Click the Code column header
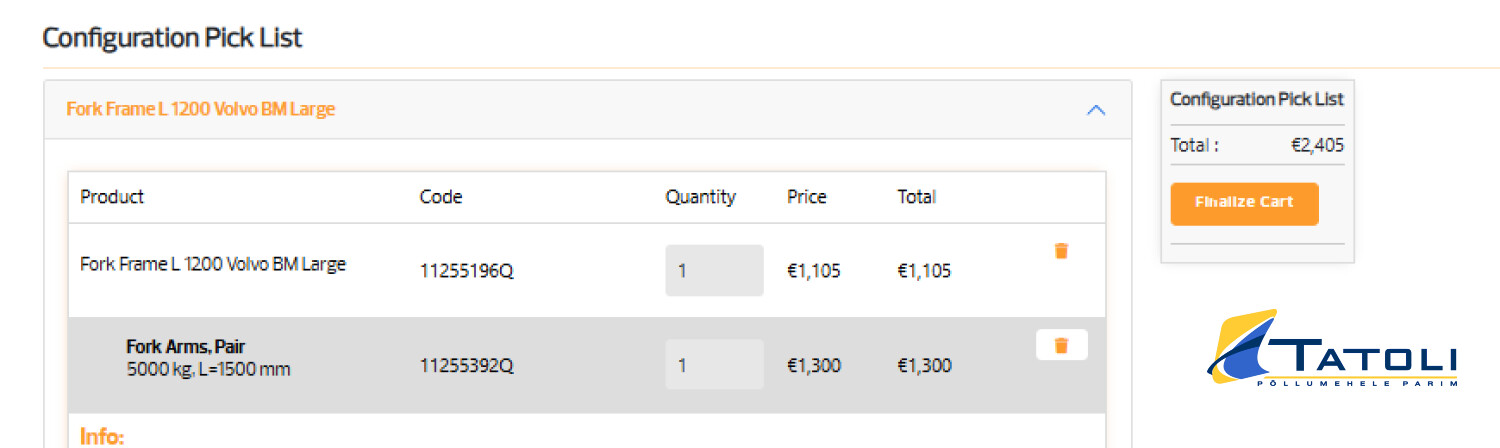 [x=441, y=197]
